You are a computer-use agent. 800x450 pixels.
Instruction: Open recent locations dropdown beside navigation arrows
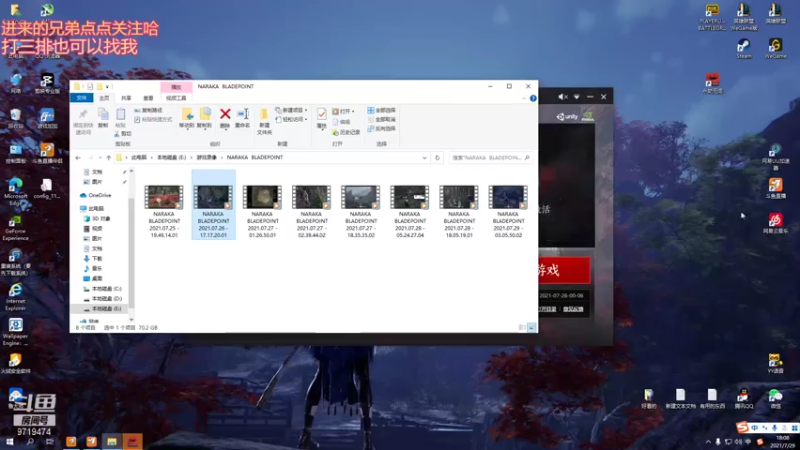coord(100,158)
